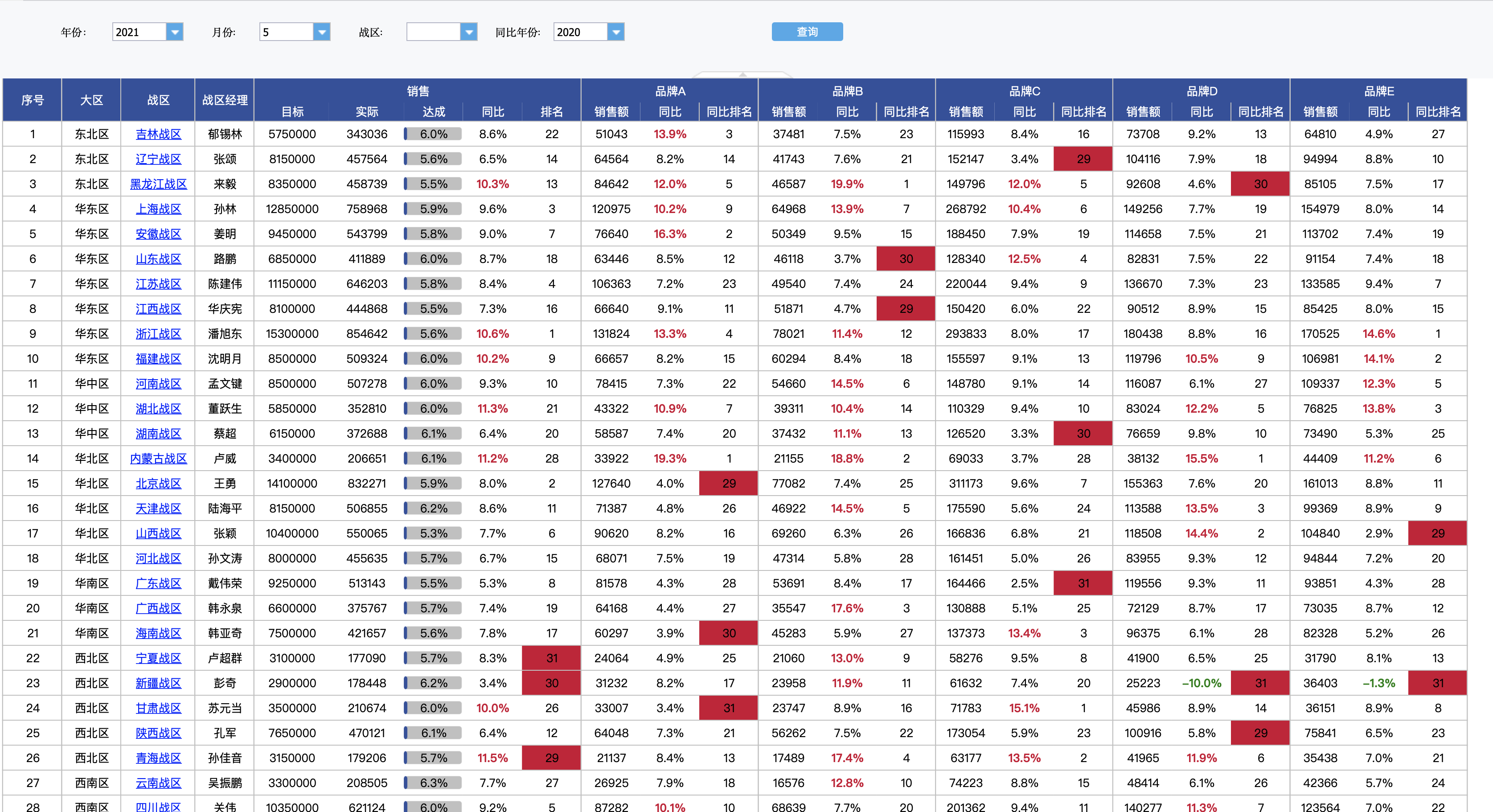1493x812 pixels.
Task: Open the 吉林战区 link
Action: pyautogui.click(x=158, y=134)
